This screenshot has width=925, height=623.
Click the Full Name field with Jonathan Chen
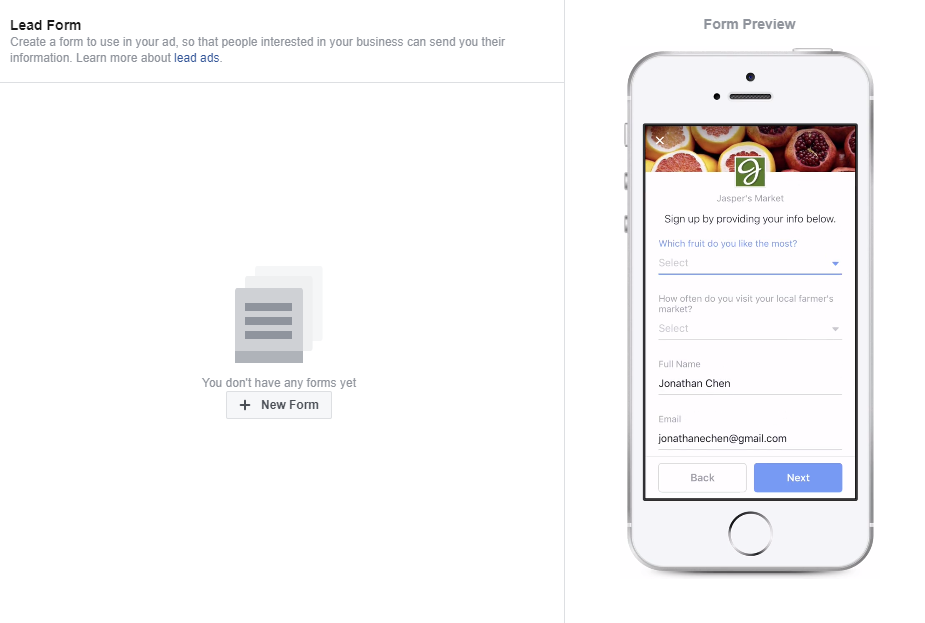[x=750, y=383]
